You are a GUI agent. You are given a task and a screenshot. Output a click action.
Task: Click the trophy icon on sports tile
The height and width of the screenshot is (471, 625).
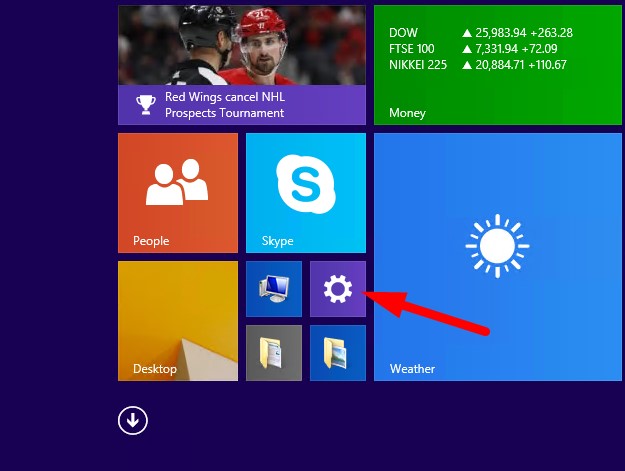[x=144, y=104]
